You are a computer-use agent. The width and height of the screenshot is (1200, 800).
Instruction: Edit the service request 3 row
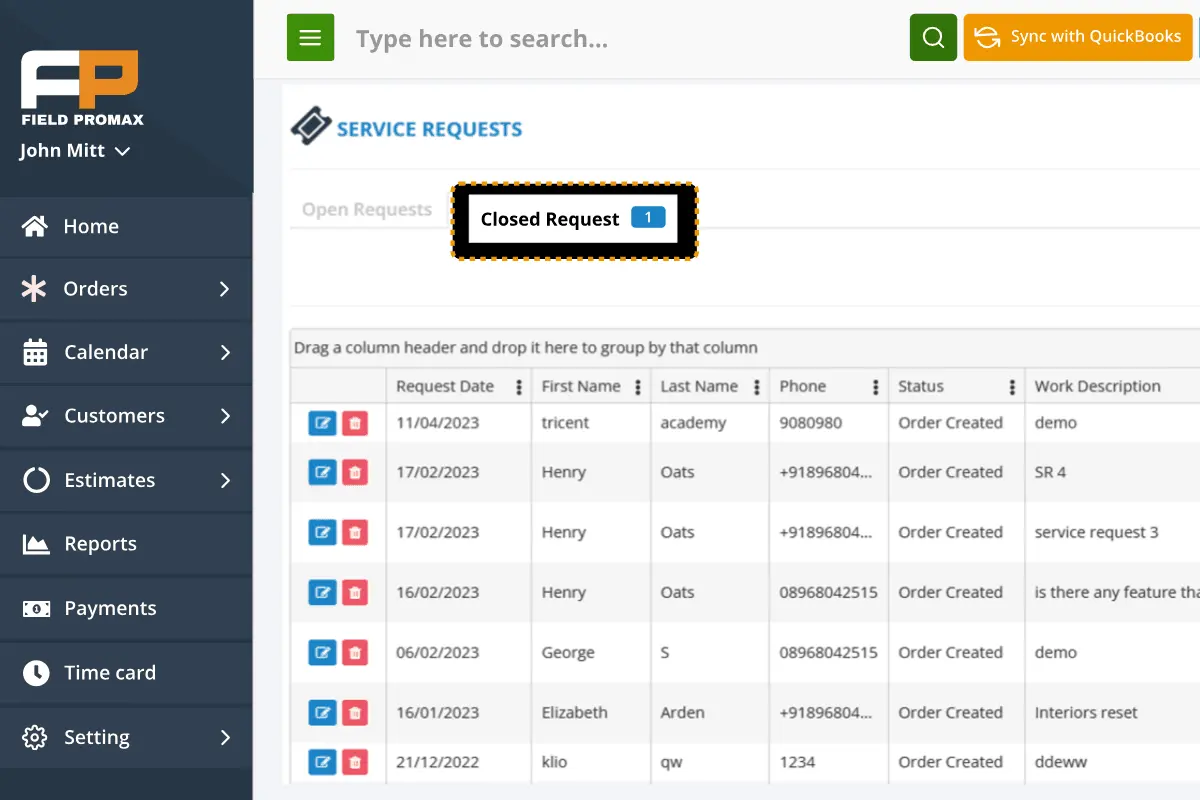click(322, 532)
